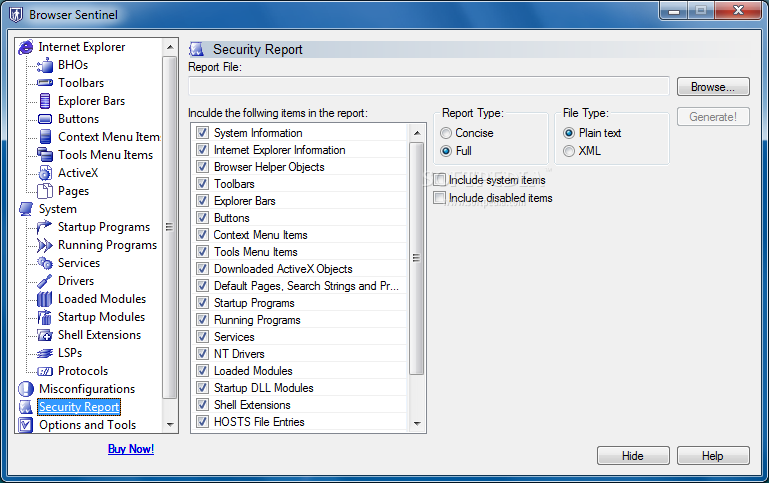769x483 pixels.
Task: Click the LSPs icon in sidebar
Action: pos(45,353)
